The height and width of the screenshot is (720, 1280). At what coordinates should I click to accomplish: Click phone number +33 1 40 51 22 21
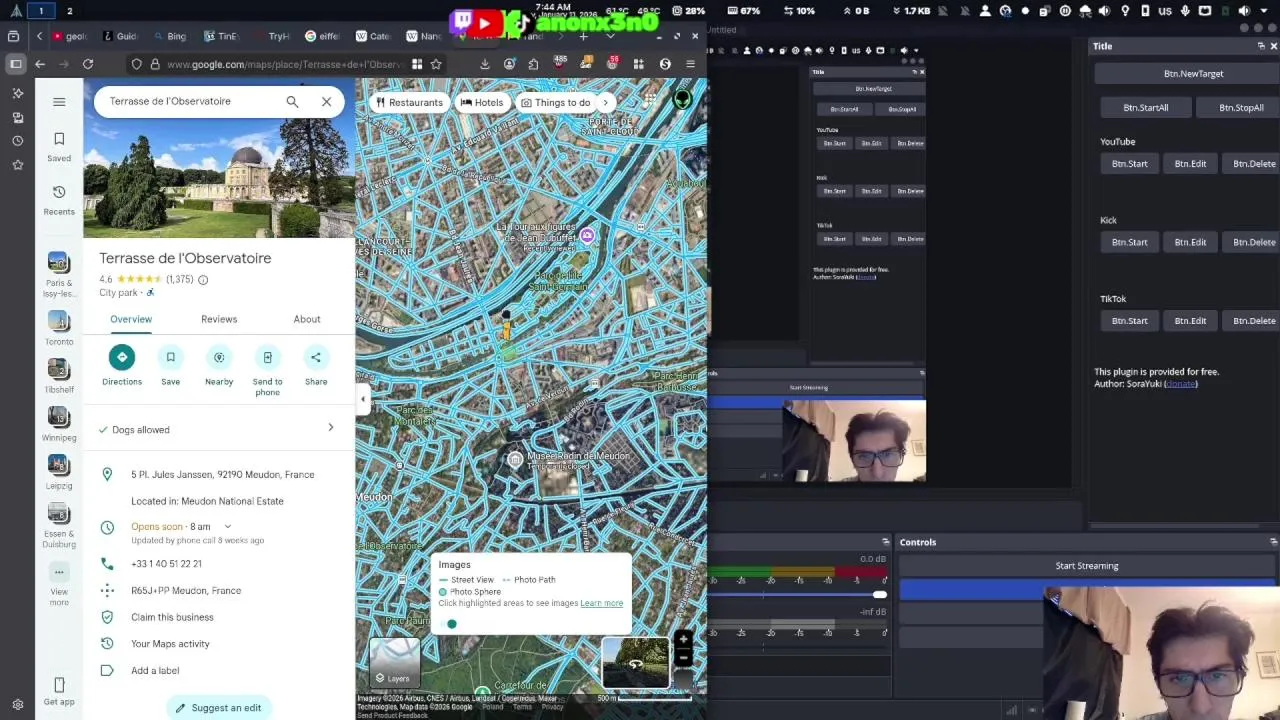click(166, 564)
